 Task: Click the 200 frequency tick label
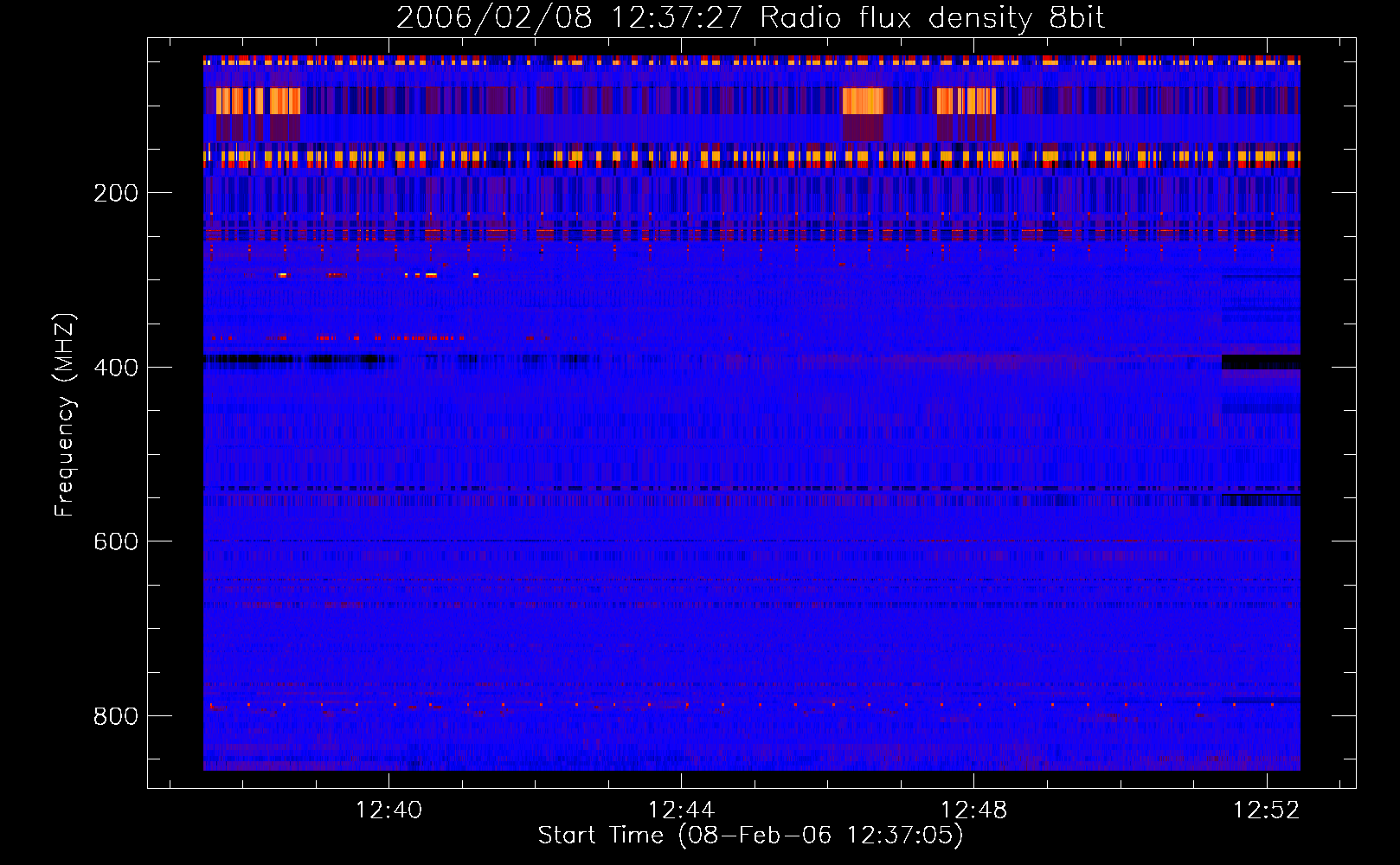click(116, 193)
